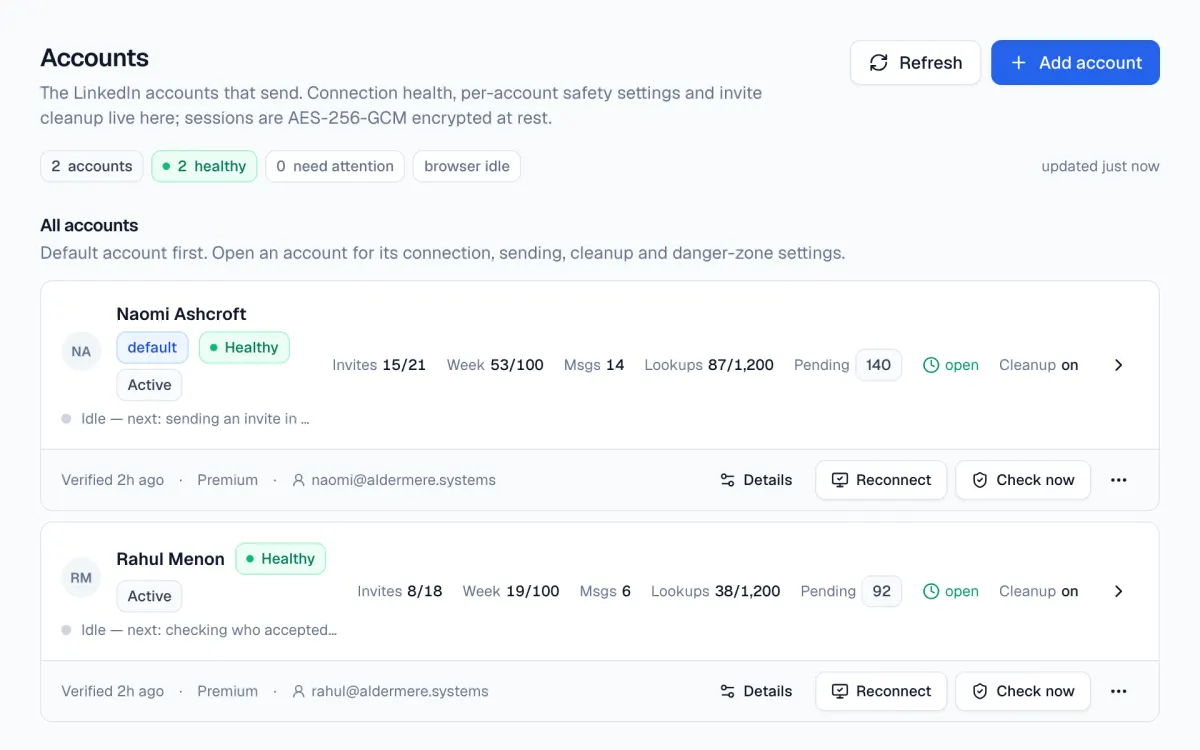Click Rahul's 'Msgs 6' stat
Viewport: 1200px width, 750px height.
(x=605, y=591)
